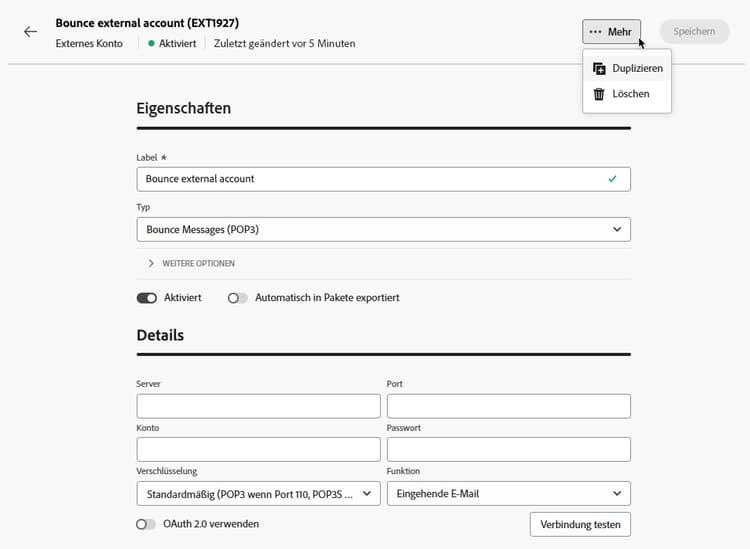The image size is (750, 549).
Task: Click the Port input field
Action: click(x=508, y=406)
